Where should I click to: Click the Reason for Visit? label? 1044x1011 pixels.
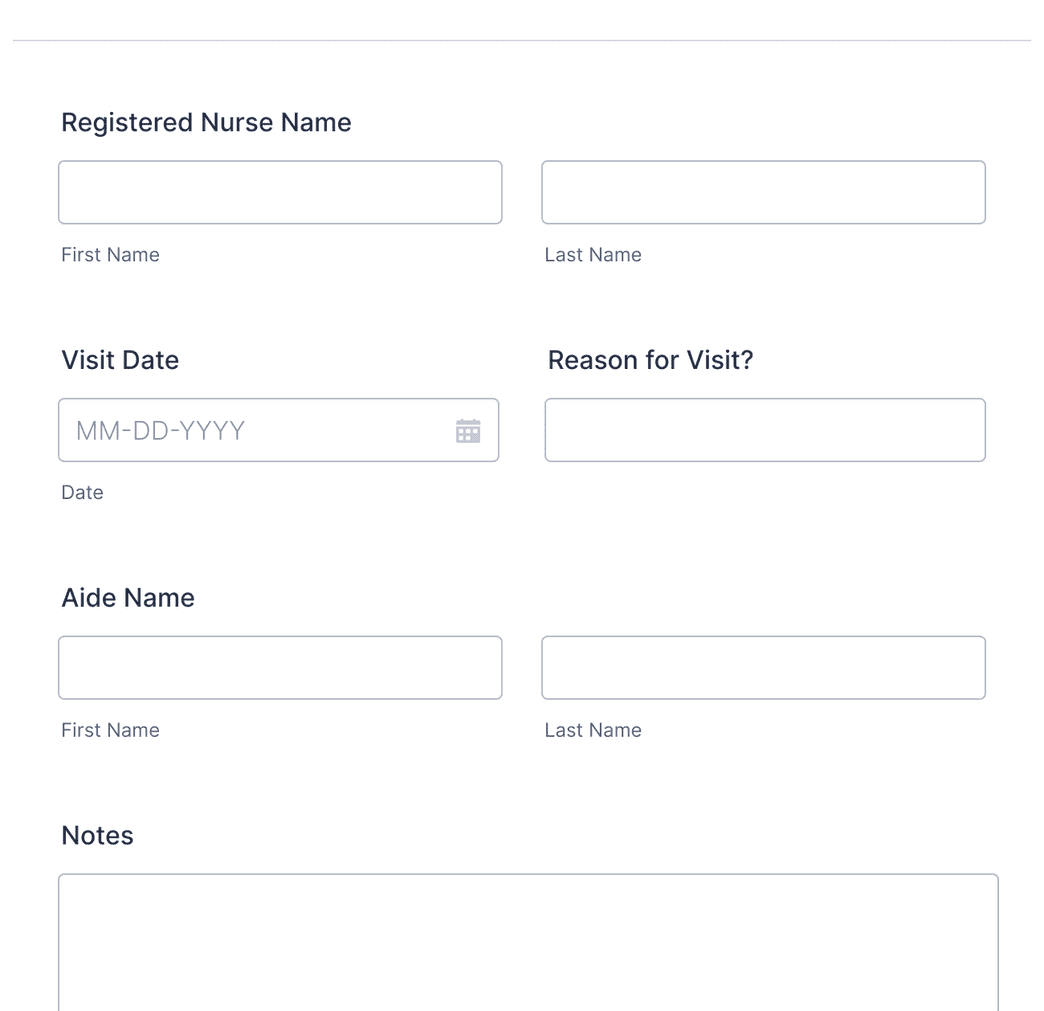(651, 360)
